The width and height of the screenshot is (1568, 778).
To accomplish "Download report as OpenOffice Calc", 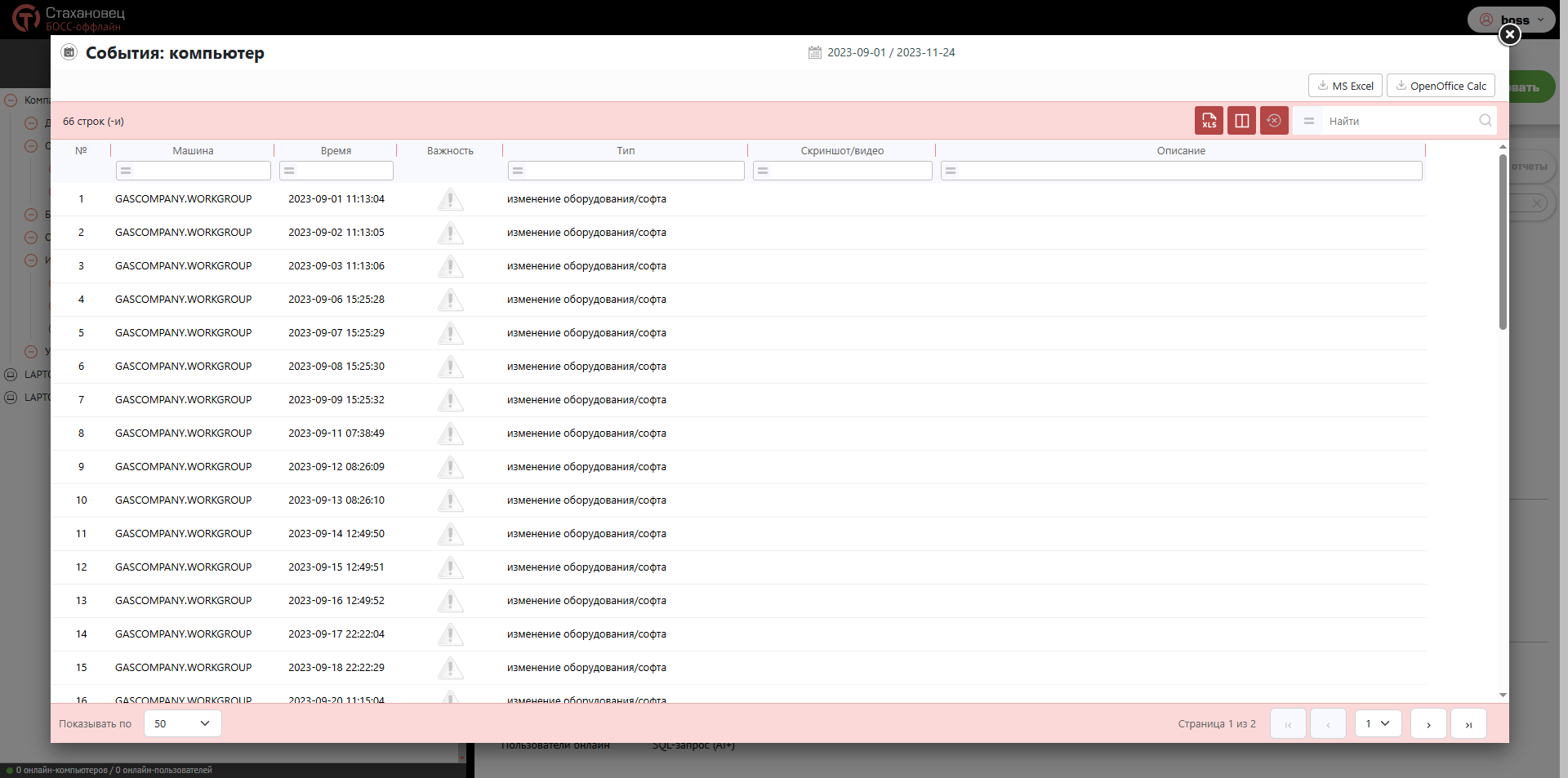I will pos(1441,86).
